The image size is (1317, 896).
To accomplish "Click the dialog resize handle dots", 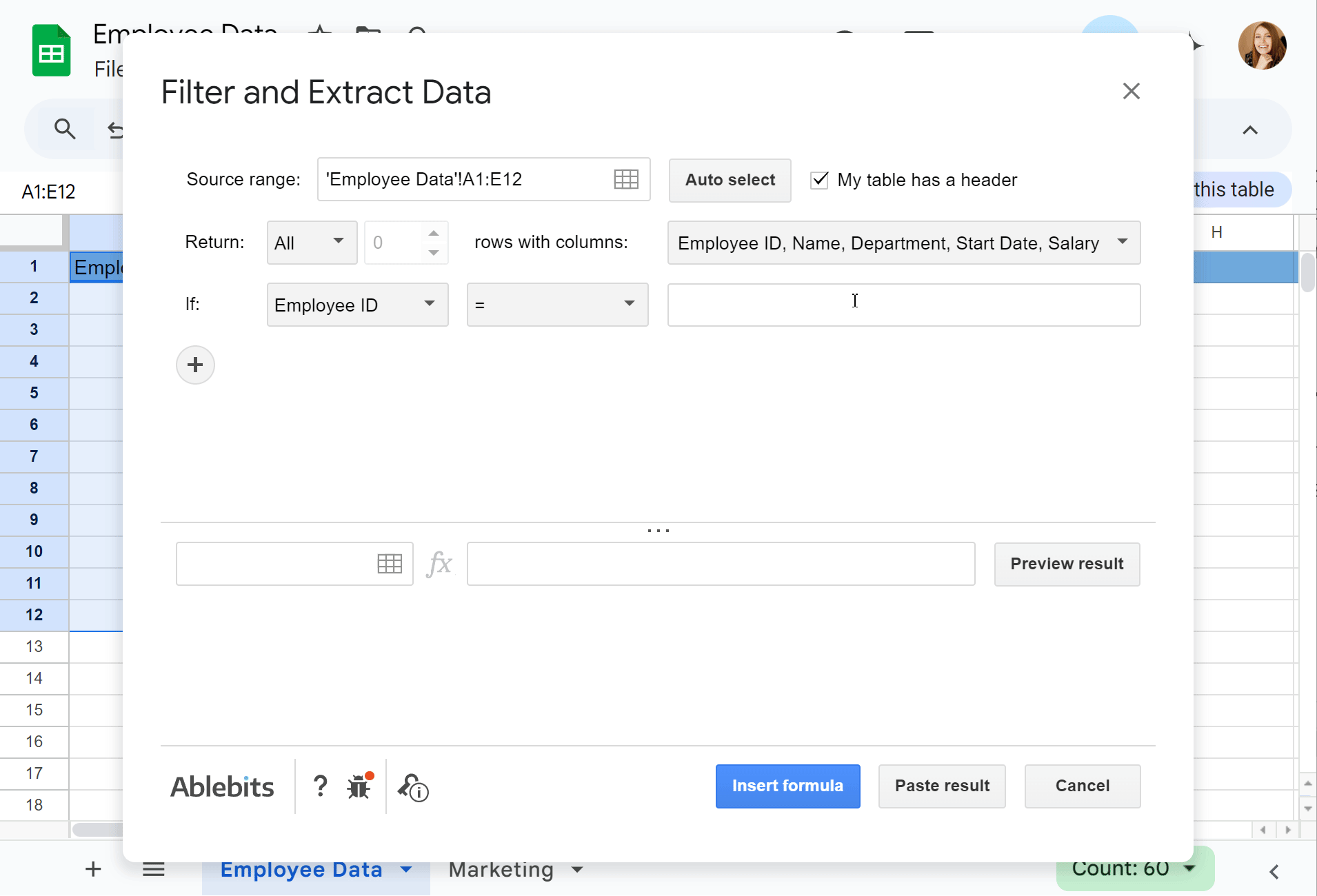I will tap(658, 530).
